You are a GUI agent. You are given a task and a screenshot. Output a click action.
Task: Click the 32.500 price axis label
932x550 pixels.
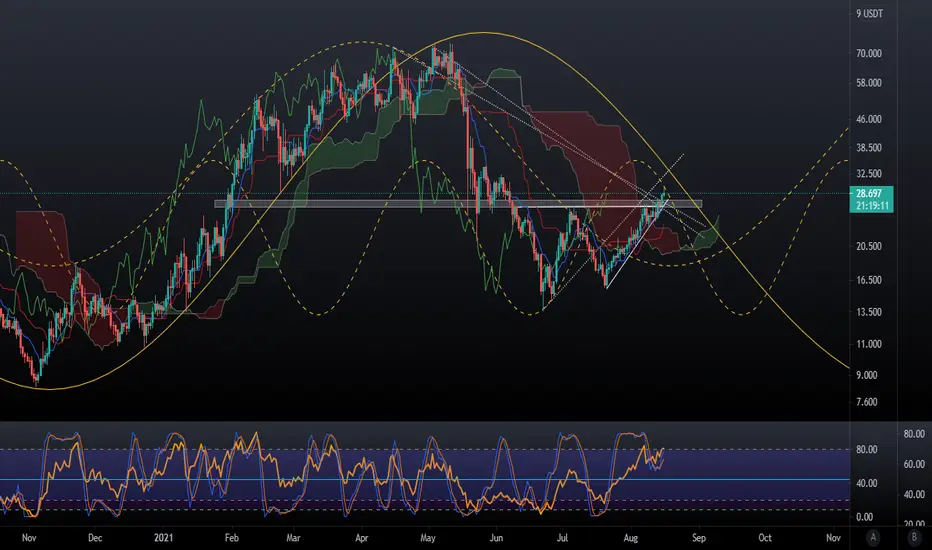(x=868, y=174)
